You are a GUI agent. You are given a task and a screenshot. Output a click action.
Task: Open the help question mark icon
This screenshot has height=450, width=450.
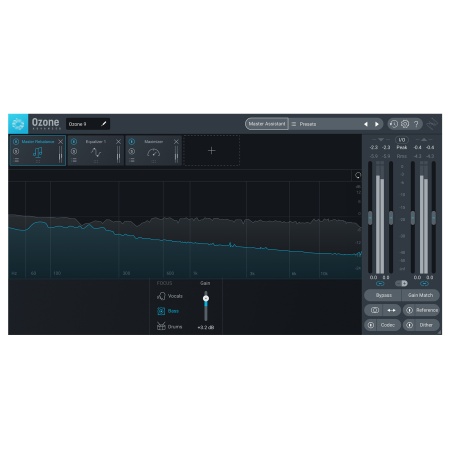[x=416, y=124]
